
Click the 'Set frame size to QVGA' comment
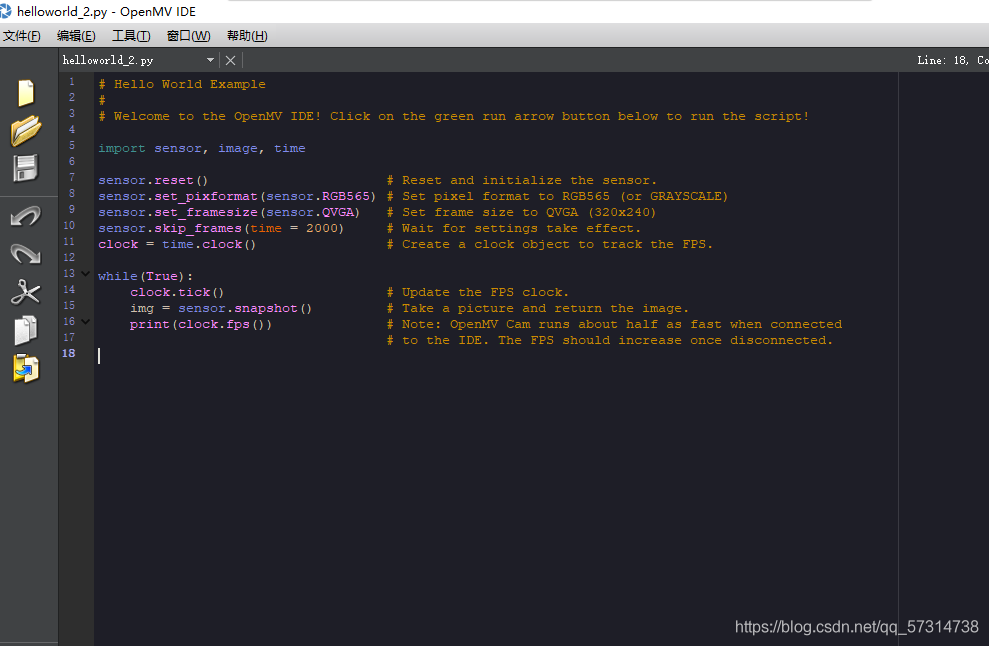coord(490,213)
